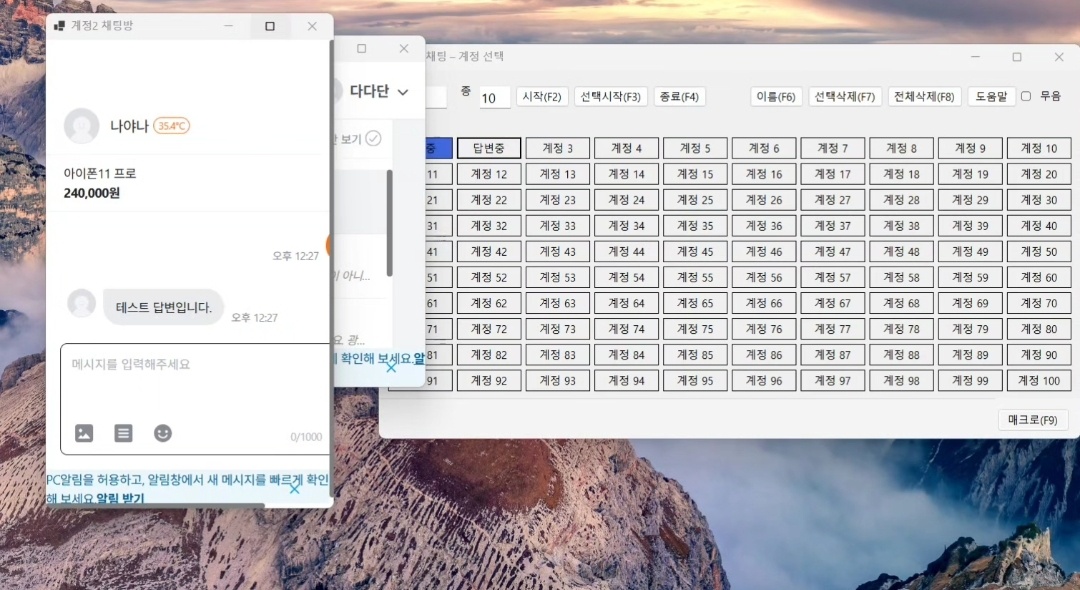Select the 답변중 account button
The height and width of the screenshot is (590, 1080).
(489, 148)
